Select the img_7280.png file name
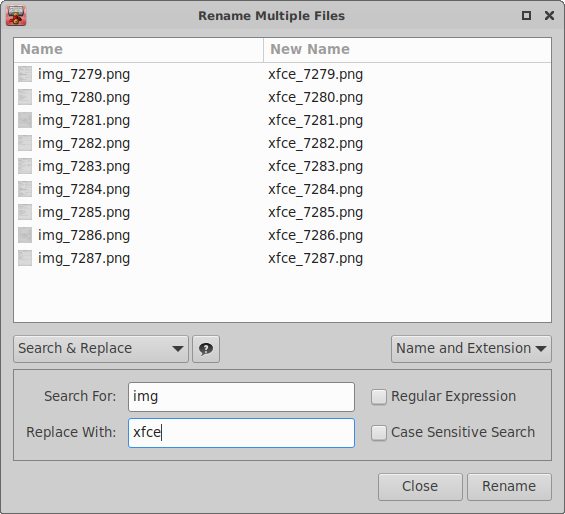565x514 pixels. coord(84,98)
